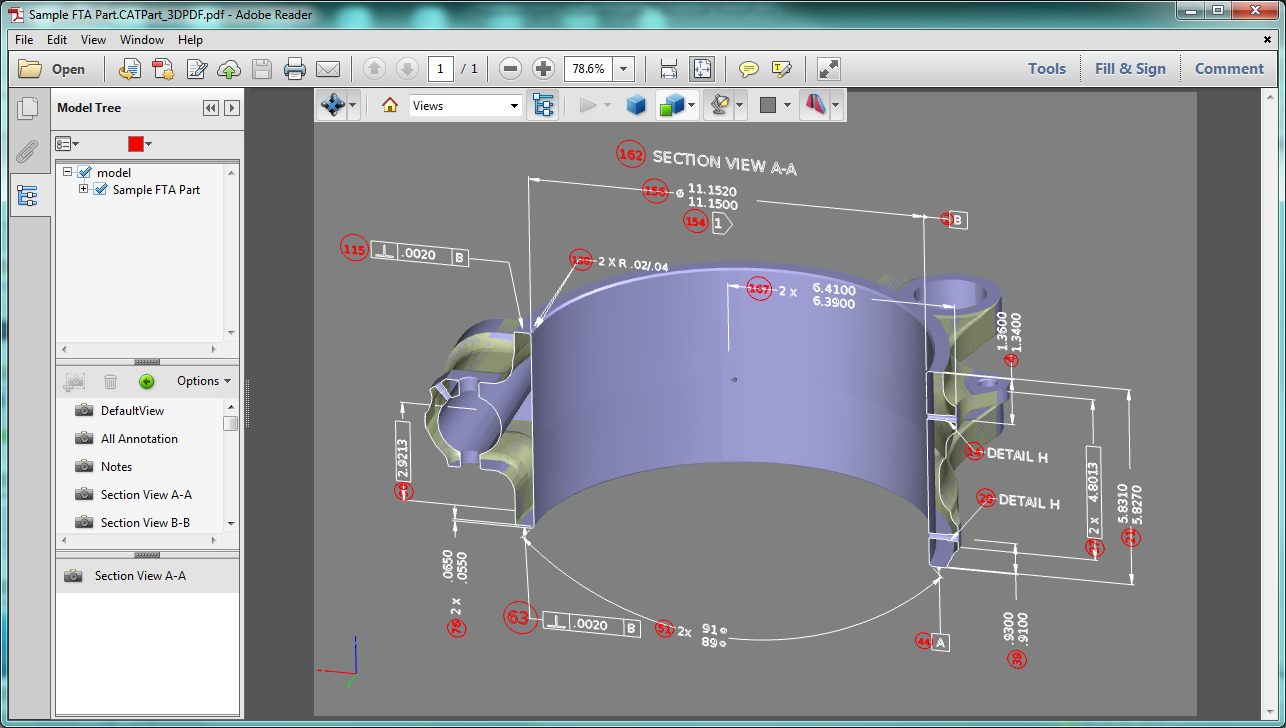Open the Fill & Sign pane
The image size is (1286, 728).
[x=1130, y=68]
